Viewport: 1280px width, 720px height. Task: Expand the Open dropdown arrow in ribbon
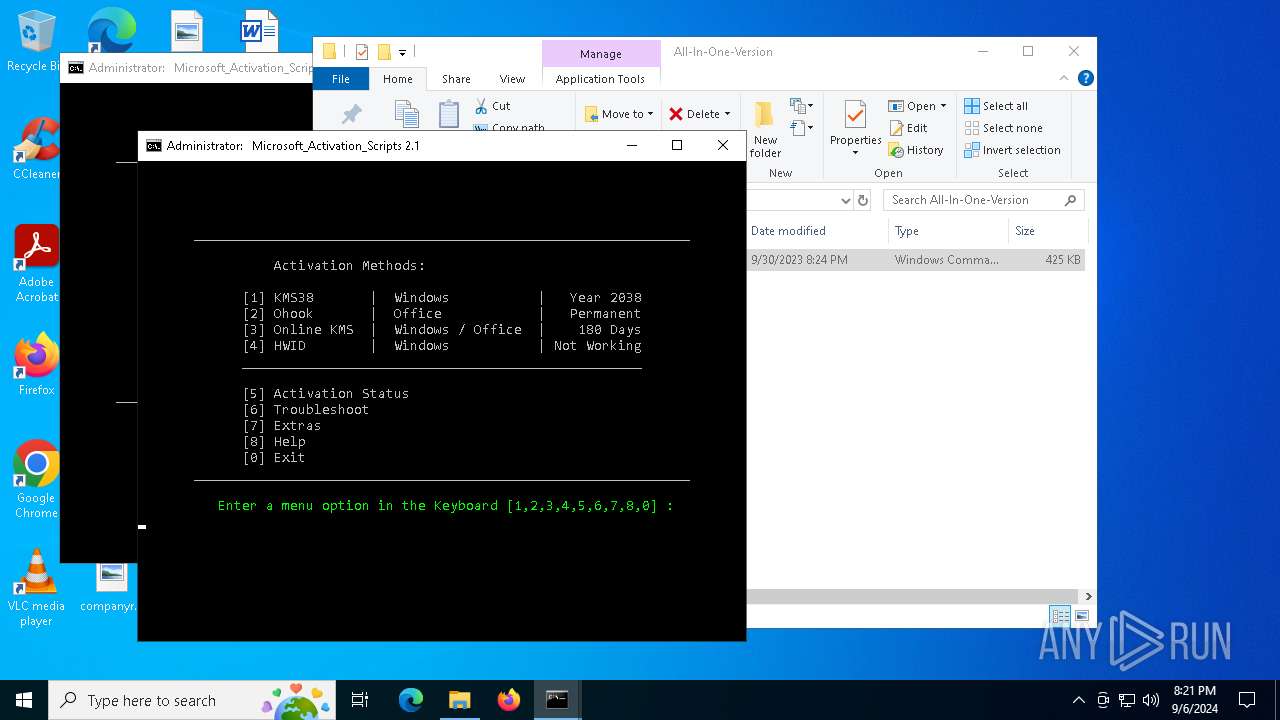pyautogui.click(x=943, y=106)
